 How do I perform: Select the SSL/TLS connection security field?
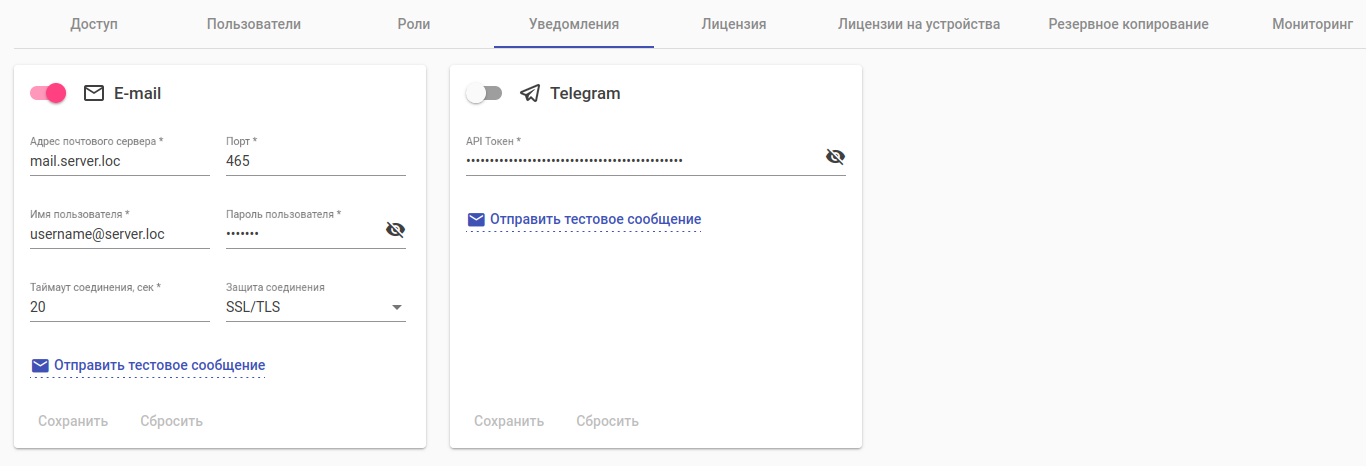[x=300, y=307]
